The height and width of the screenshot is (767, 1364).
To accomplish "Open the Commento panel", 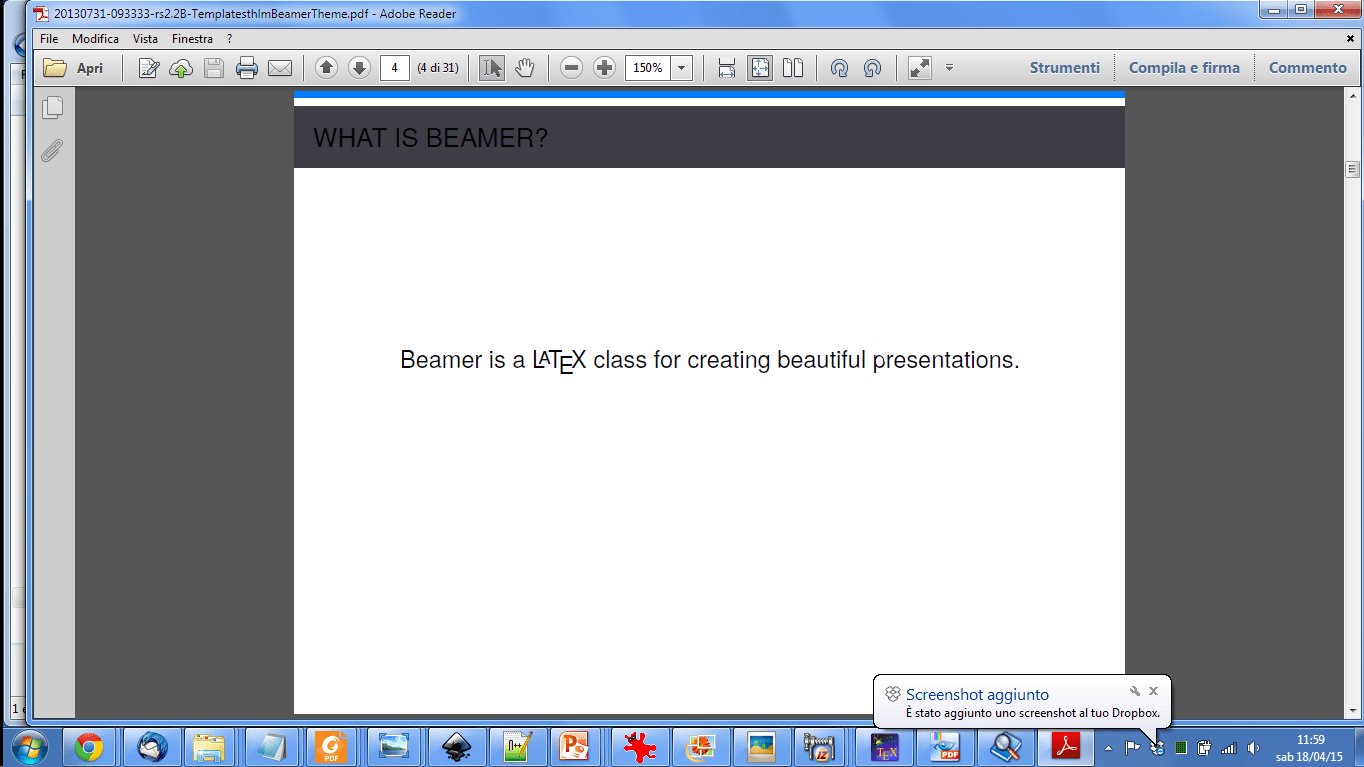I will pyautogui.click(x=1307, y=67).
